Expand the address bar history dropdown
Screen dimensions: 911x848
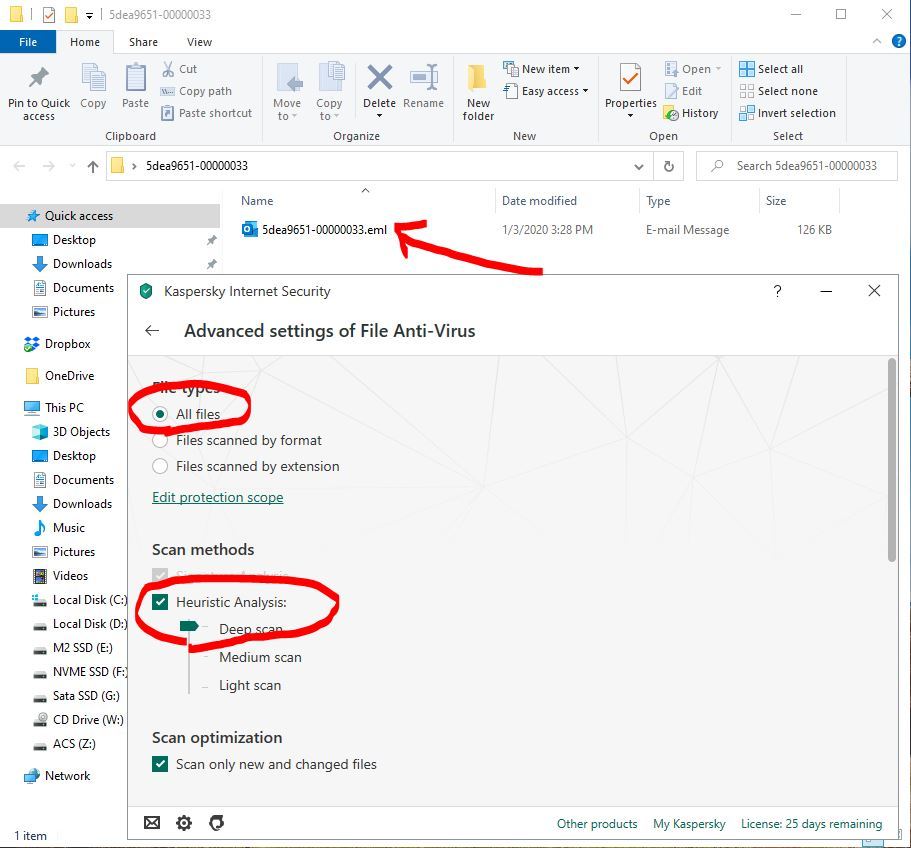[639, 166]
